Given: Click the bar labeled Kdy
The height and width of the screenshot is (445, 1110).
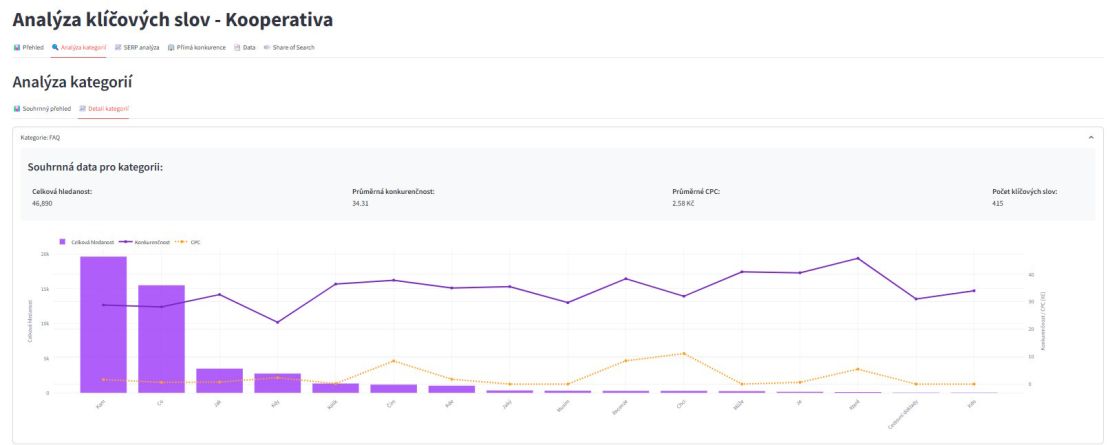Looking at the screenshot, I should pos(278,383).
